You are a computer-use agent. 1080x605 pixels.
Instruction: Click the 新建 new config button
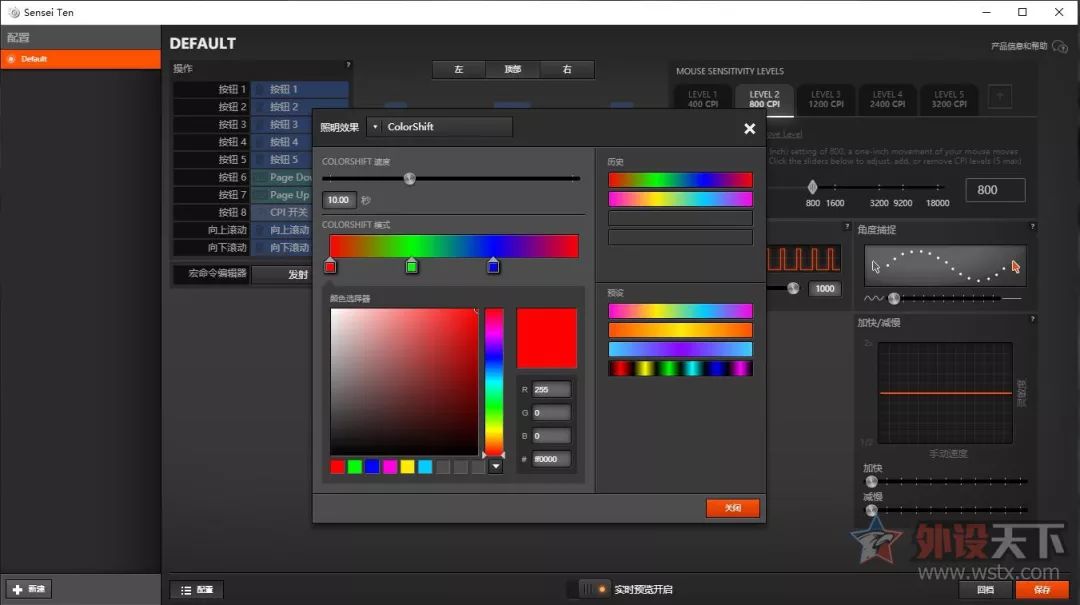[x=29, y=589]
